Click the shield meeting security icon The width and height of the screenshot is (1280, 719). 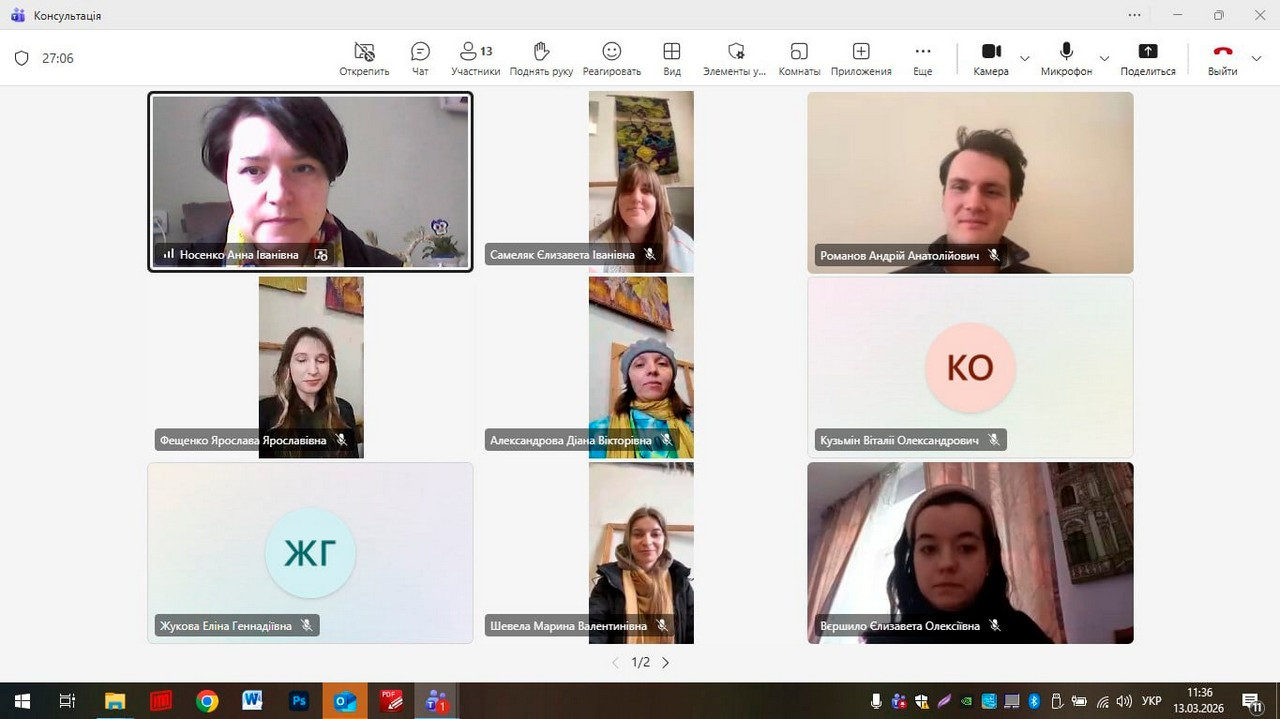[22, 58]
